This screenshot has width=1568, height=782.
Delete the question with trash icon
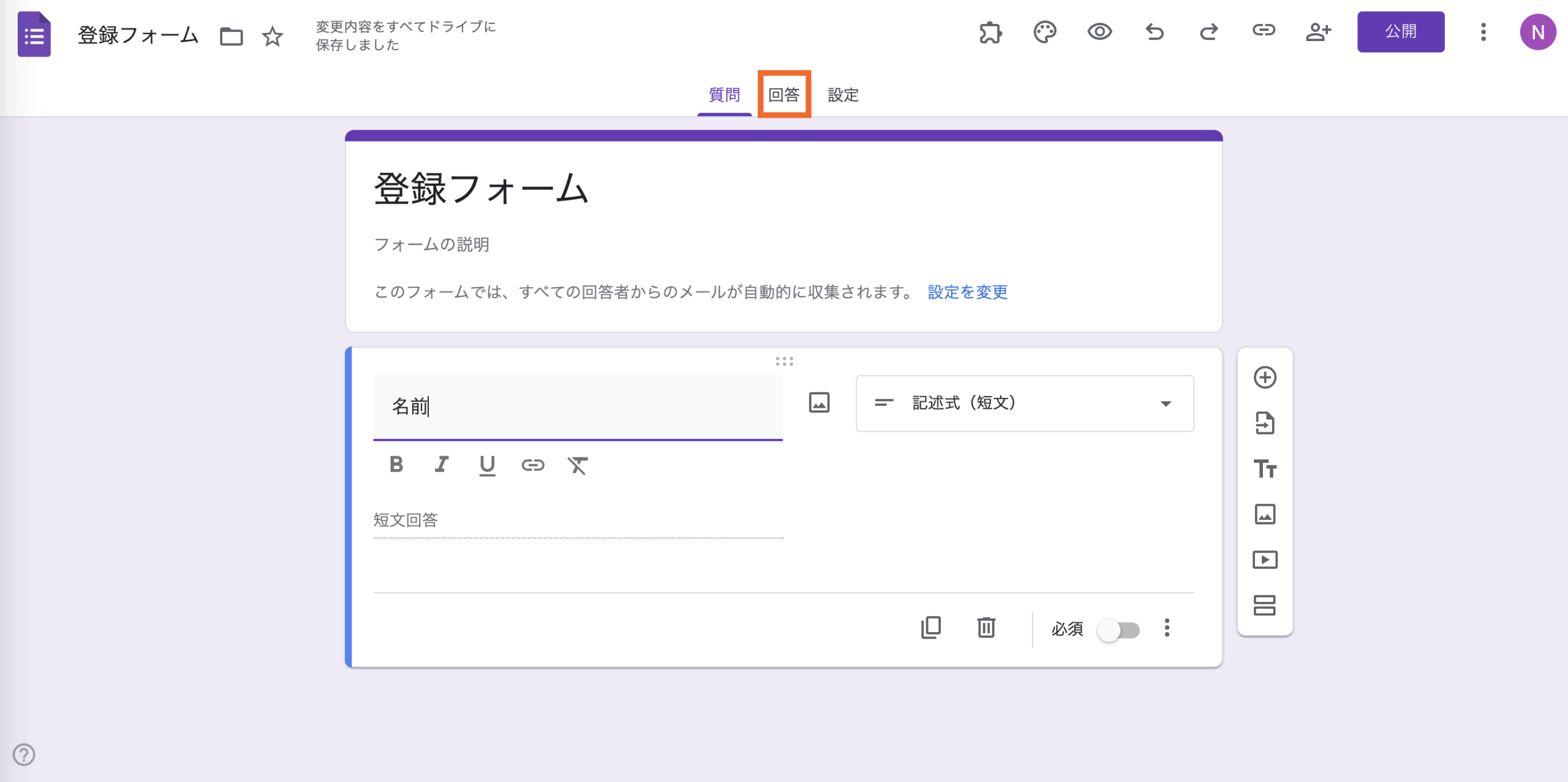point(986,628)
